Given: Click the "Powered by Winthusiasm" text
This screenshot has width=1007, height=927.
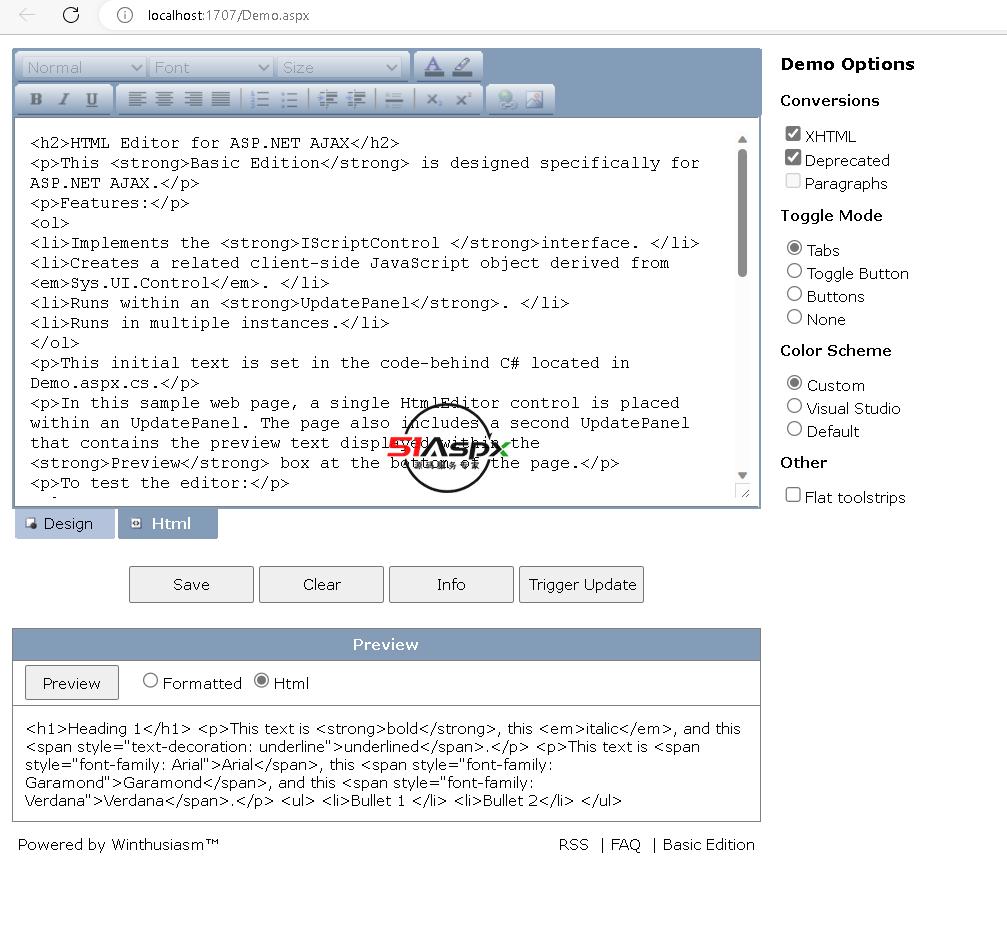Looking at the screenshot, I should (118, 845).
